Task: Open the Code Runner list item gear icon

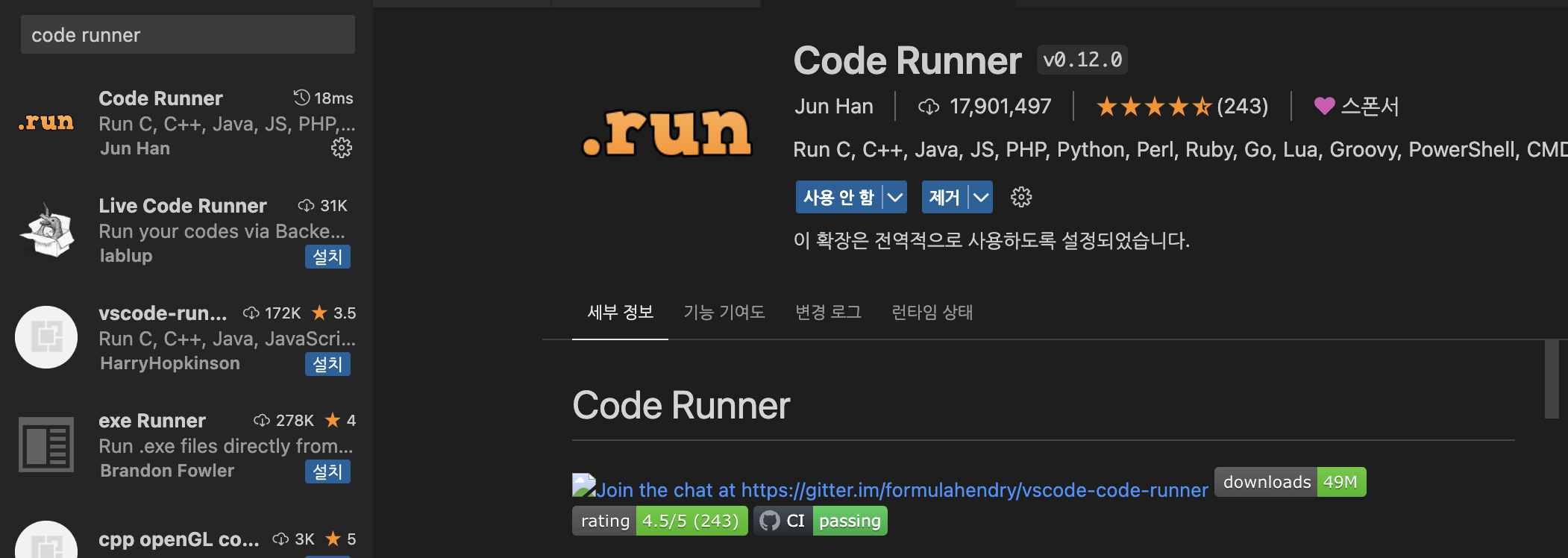Action: coord(342,148)
